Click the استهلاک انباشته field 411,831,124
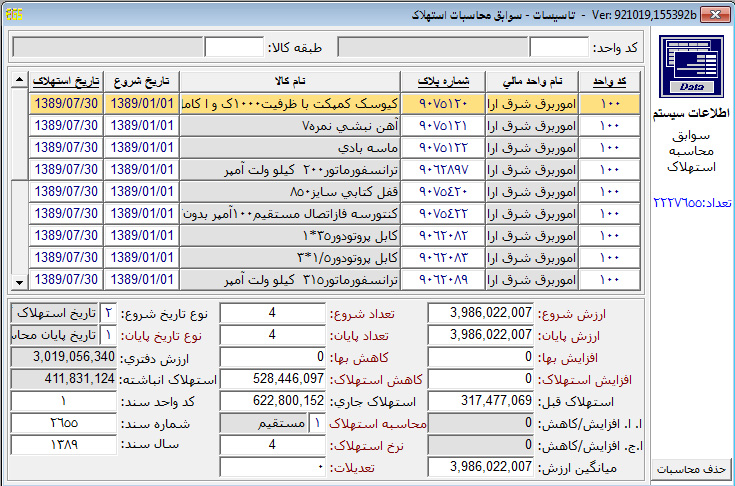This screenshot has width=735, height=486. [63, 379]
